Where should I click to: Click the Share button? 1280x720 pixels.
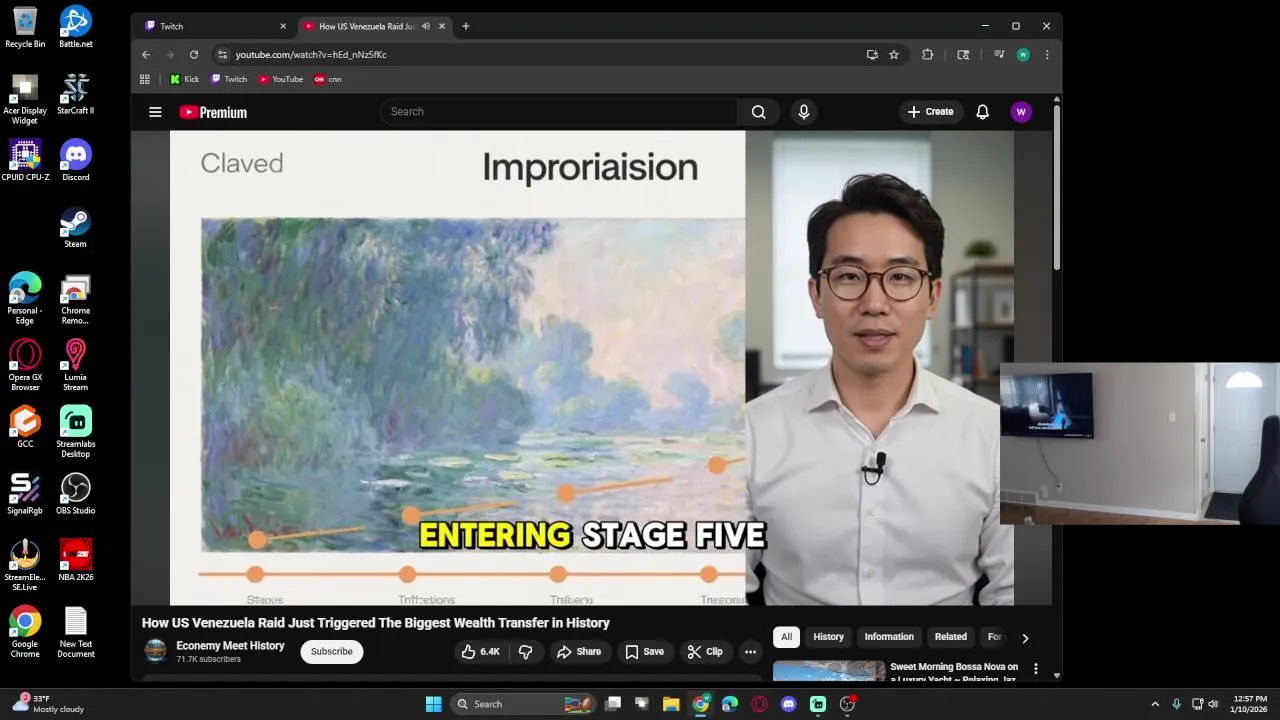(x=579, y=652)
